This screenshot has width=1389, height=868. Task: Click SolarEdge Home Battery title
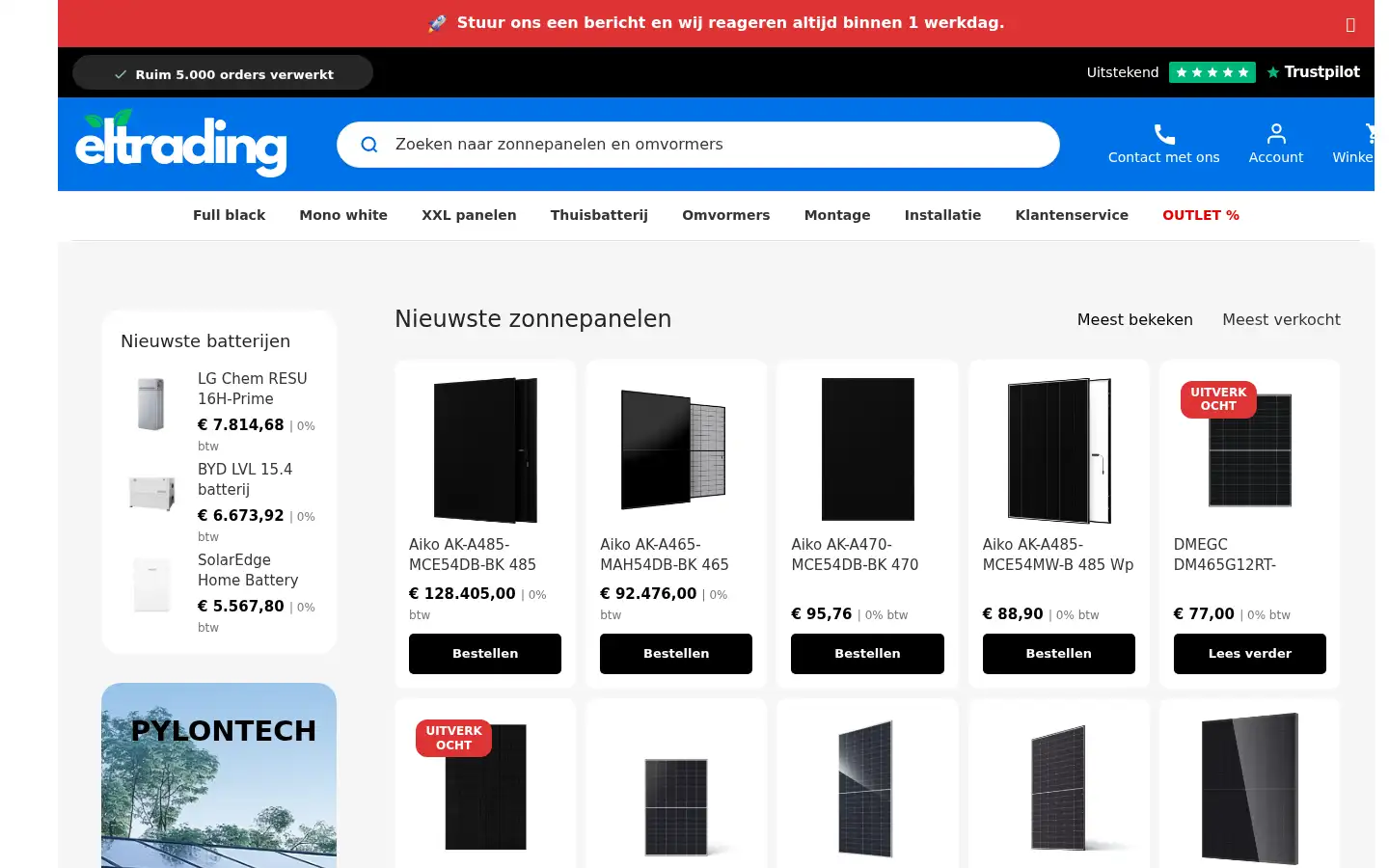click(x=248, y=570)
